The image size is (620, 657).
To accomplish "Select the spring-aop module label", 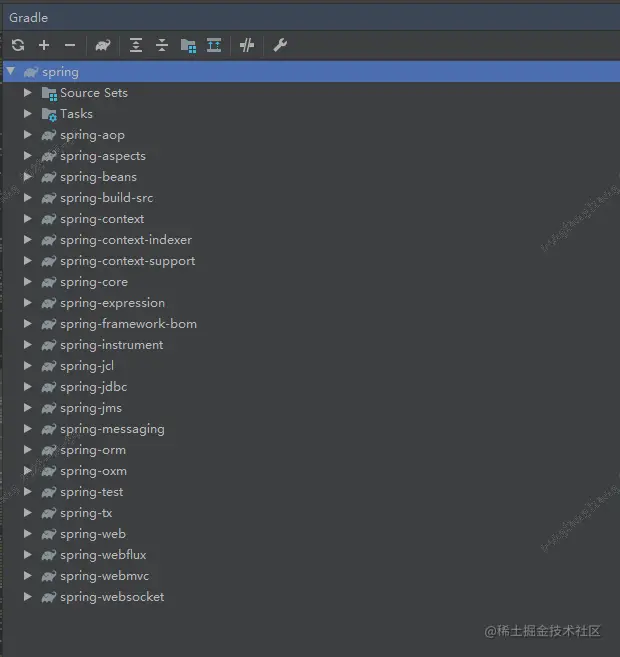I will tap(92, 135).
